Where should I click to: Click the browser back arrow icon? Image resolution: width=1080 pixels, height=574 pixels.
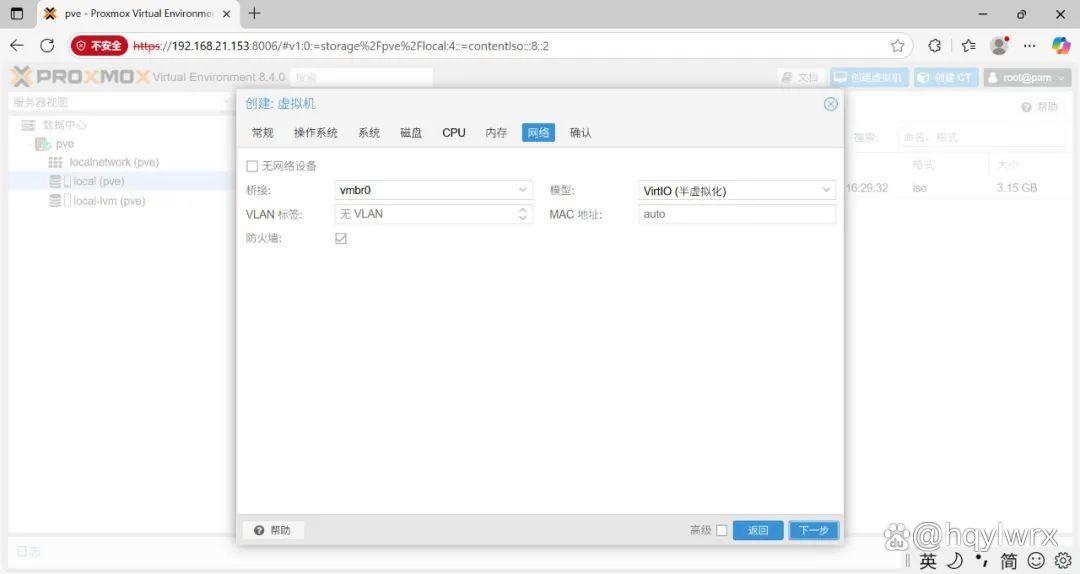pos(17,45)
